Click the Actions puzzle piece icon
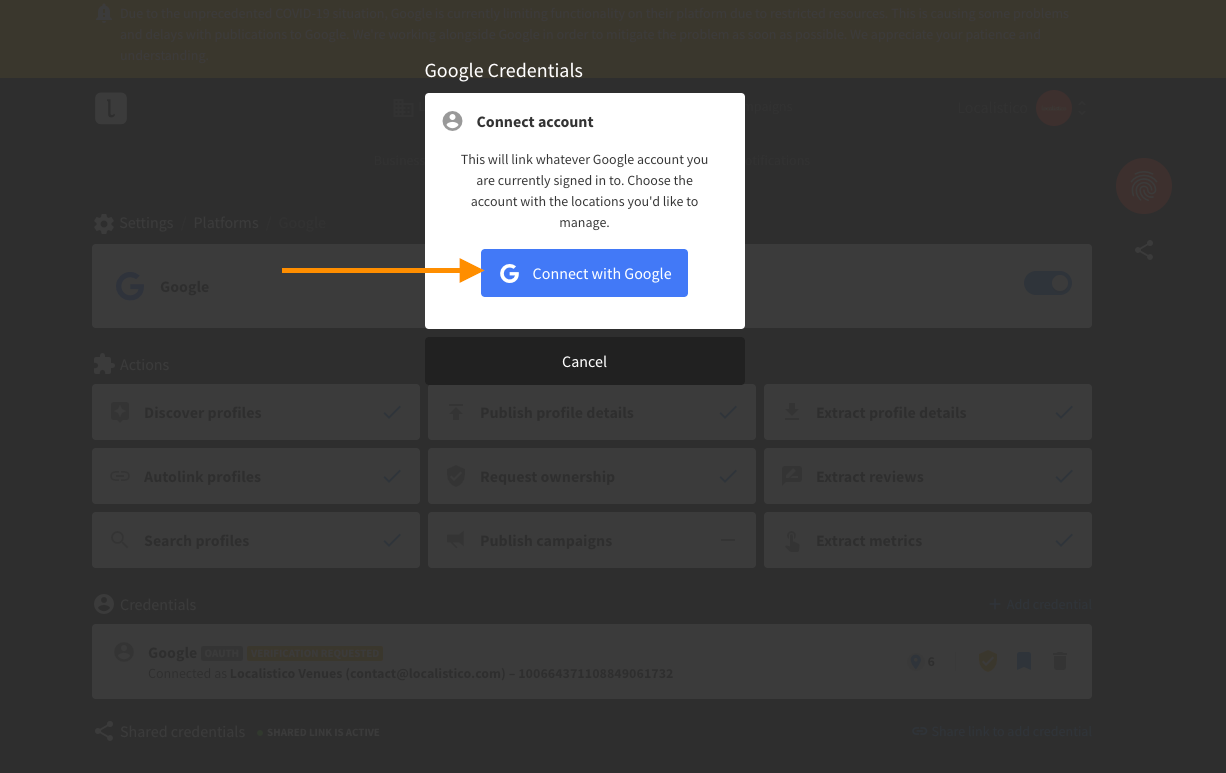The height and width of the screenshot is (773, 1226). (x=104, y=364)
